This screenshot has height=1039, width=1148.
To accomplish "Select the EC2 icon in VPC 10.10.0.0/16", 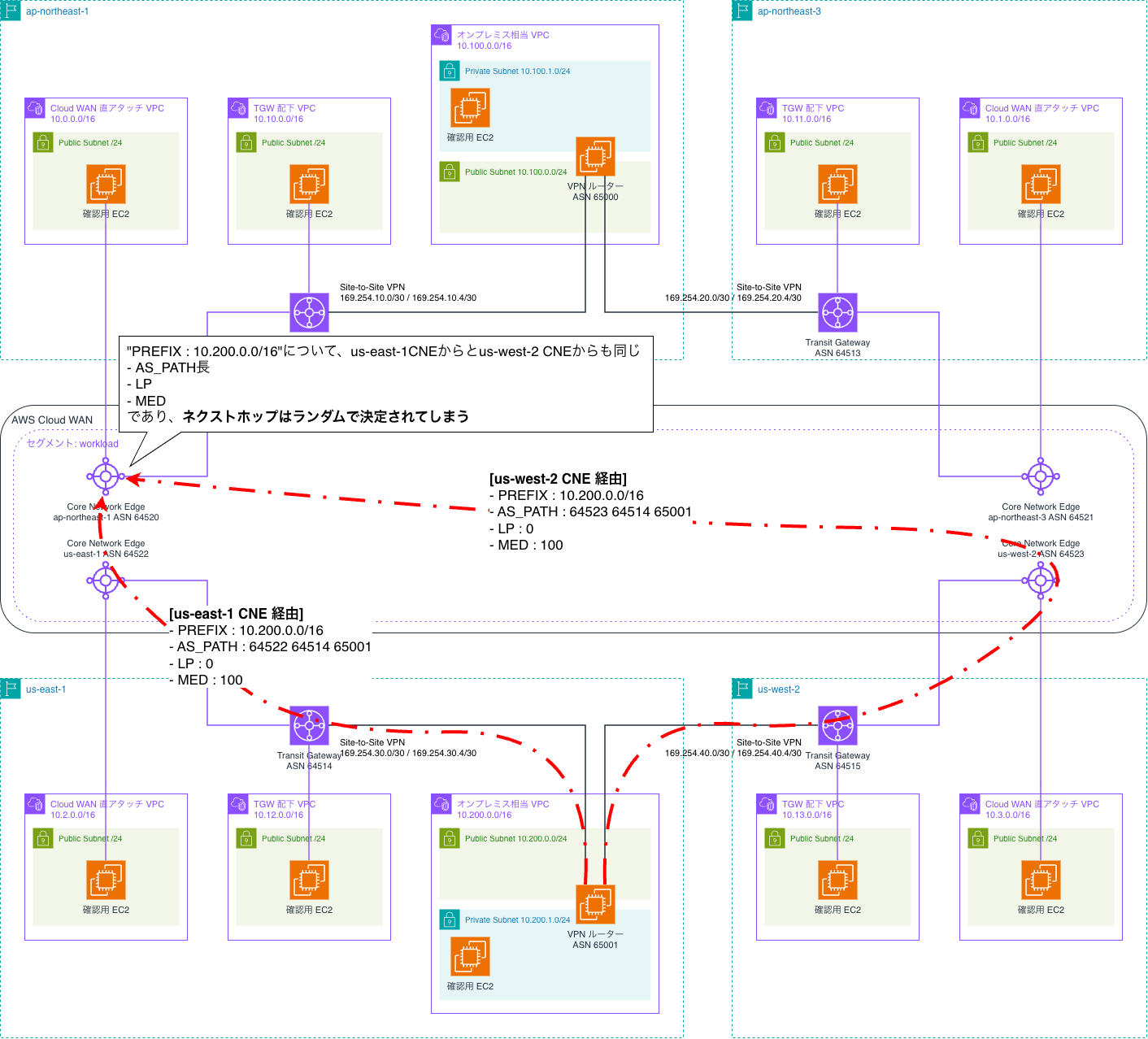I will point(309,184).
